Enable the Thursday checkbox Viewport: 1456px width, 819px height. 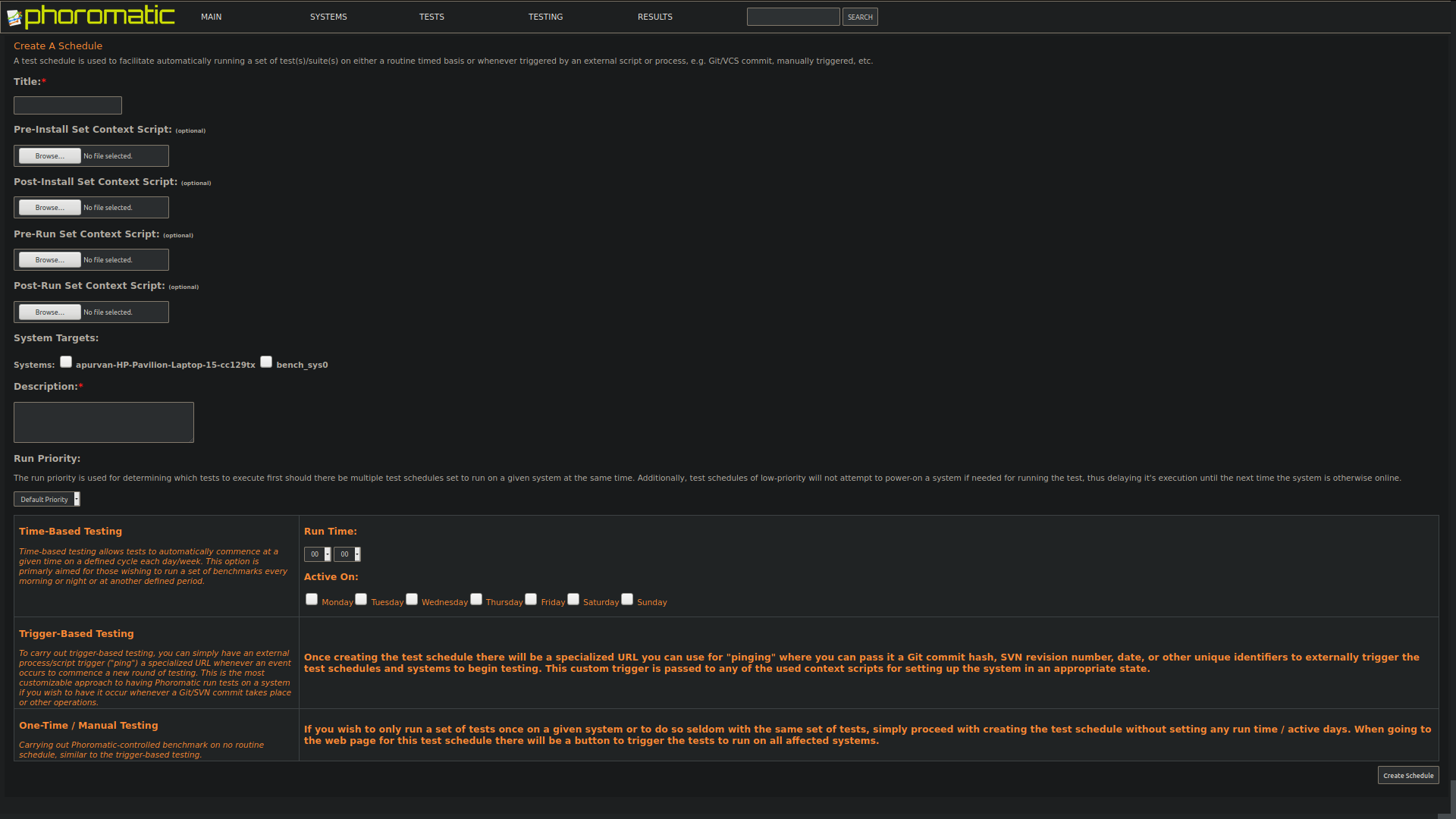pos(476,599)
